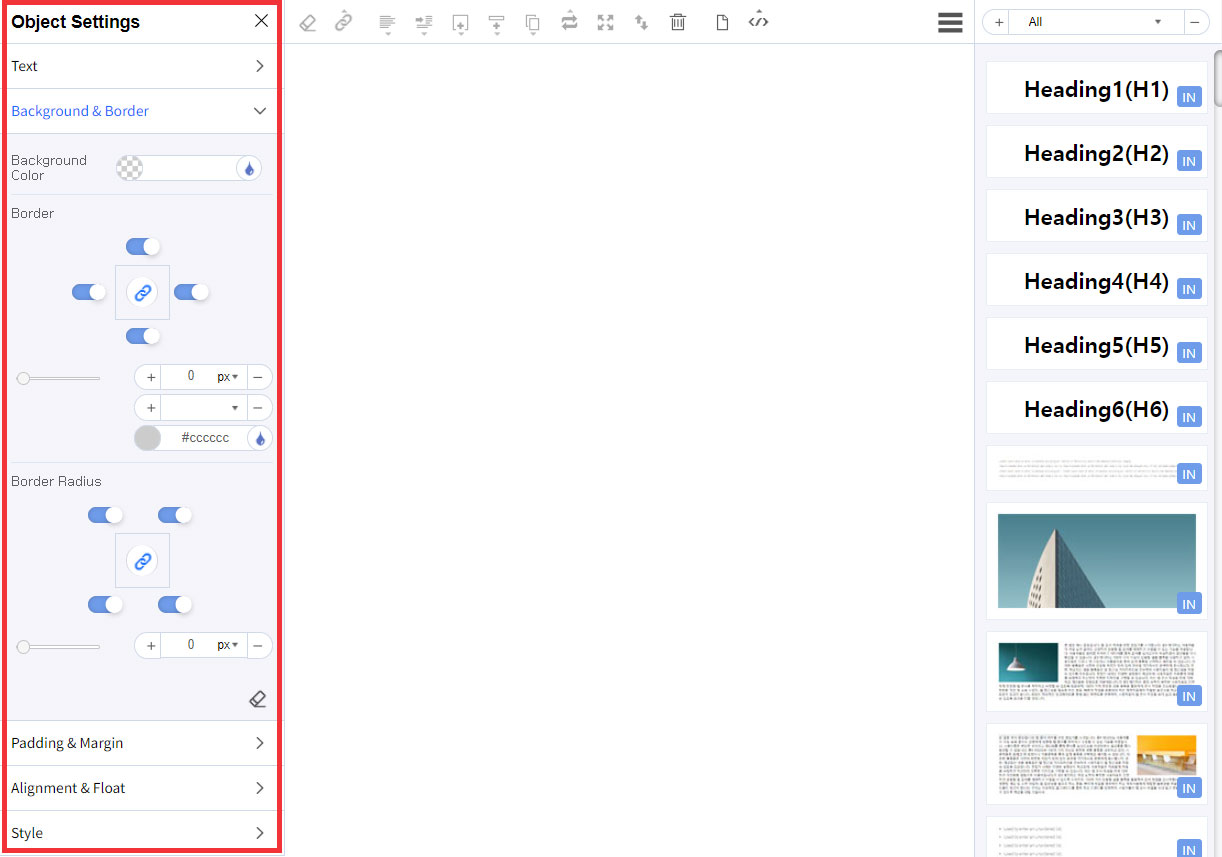Click the trash delete icon in toolbar
Image resolution: width=1222 pixels, height=857 pixels.
coord(678,22)
